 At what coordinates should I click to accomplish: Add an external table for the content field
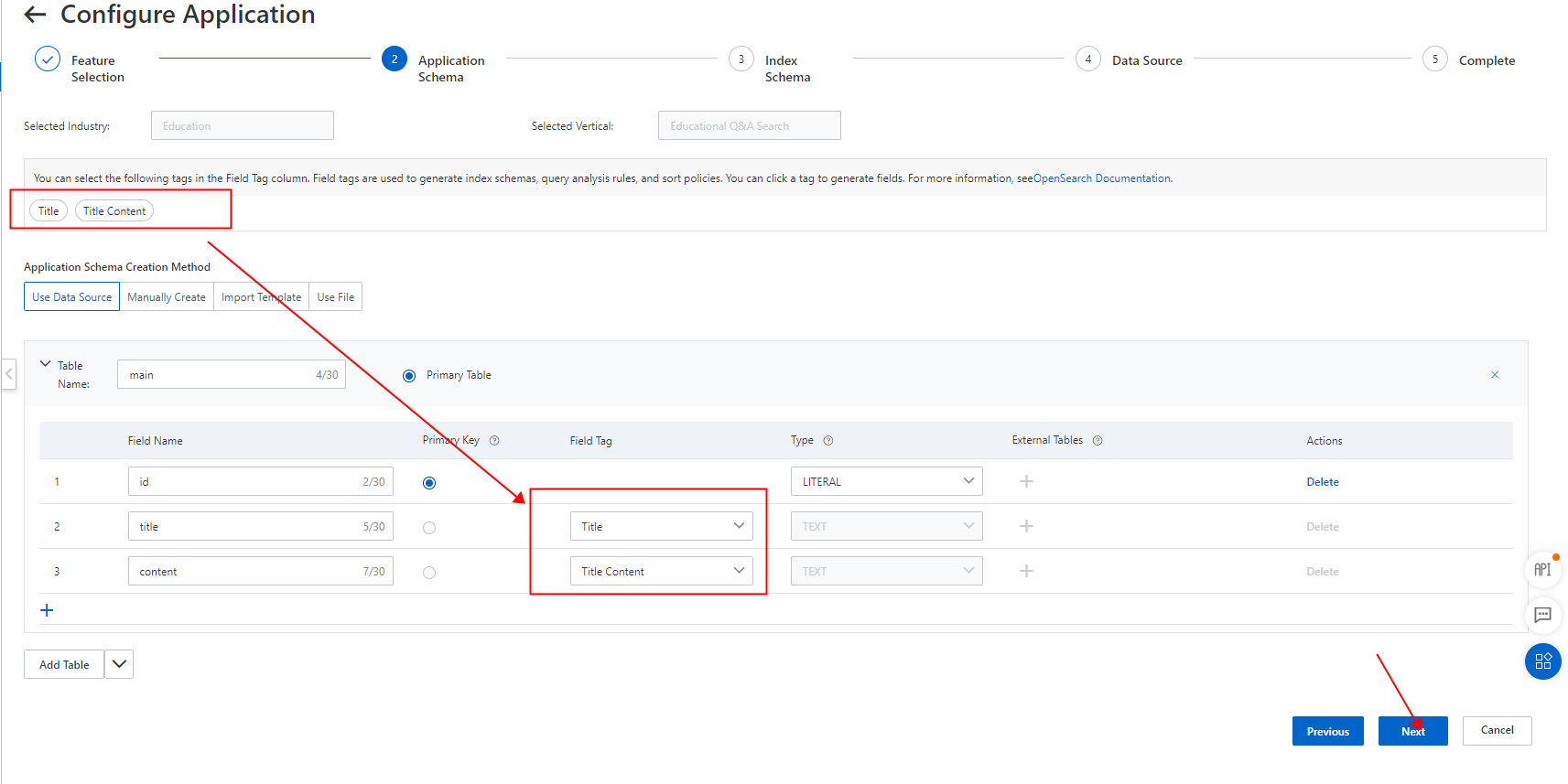click(1027, 571)
